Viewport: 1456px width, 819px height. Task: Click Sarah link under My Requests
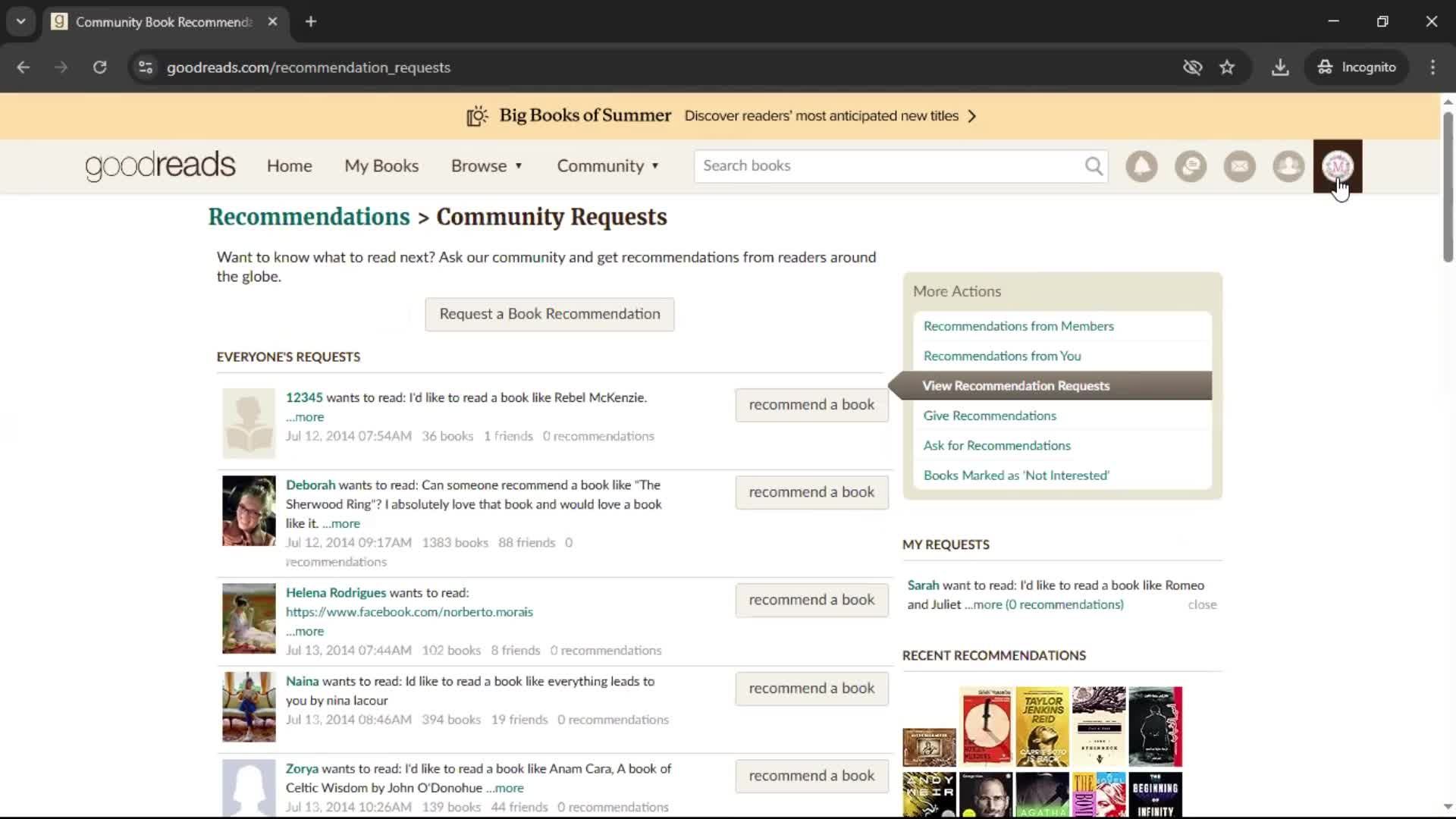click(x=923, y=585)
